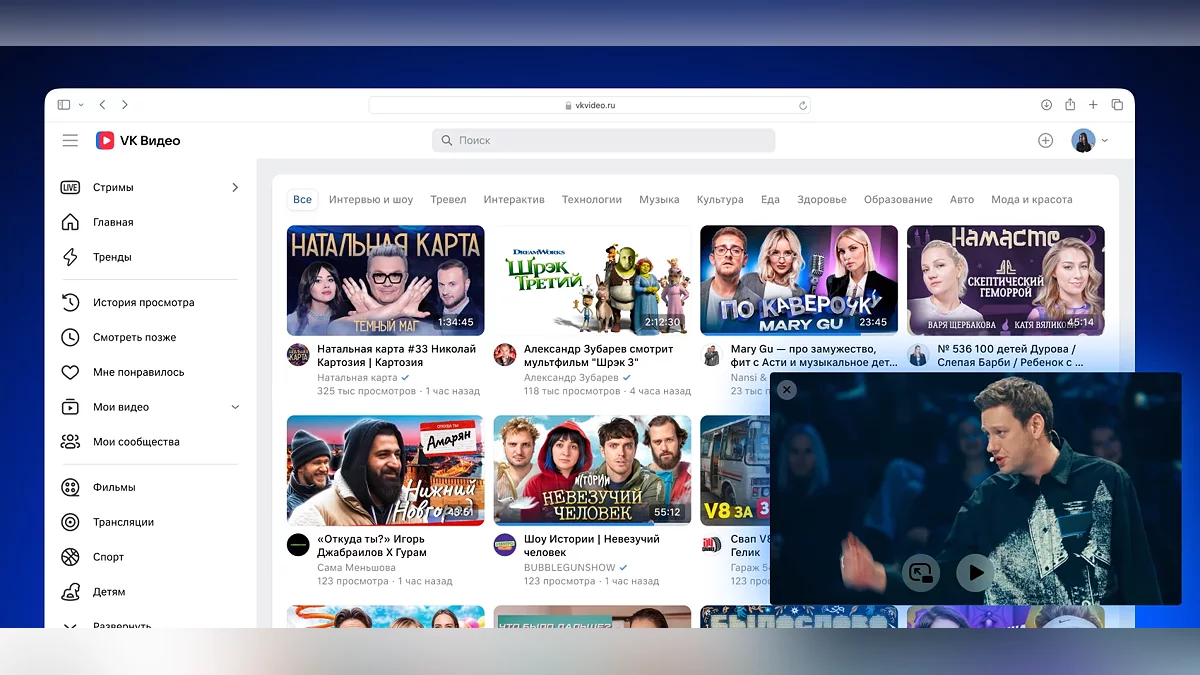Open title «Откуда ты?» Игорь Джабраилов
1200x675 pixels.
pyautogui.click(x=374, y=546)
